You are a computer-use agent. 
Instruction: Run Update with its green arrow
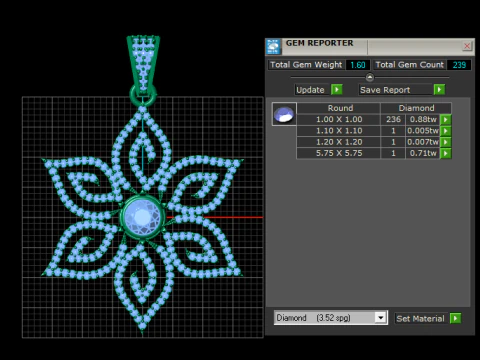337,90
